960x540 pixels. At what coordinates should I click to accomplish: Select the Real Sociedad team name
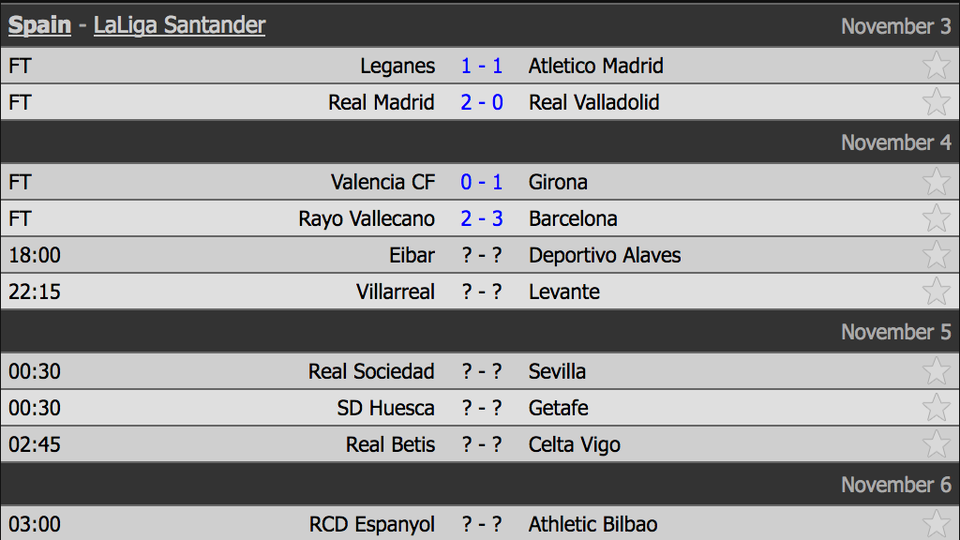pos(371,372)
